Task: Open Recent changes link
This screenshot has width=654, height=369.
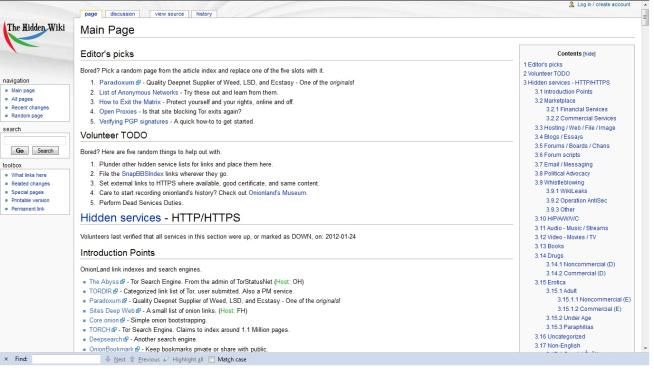Action: click(30, 108)
